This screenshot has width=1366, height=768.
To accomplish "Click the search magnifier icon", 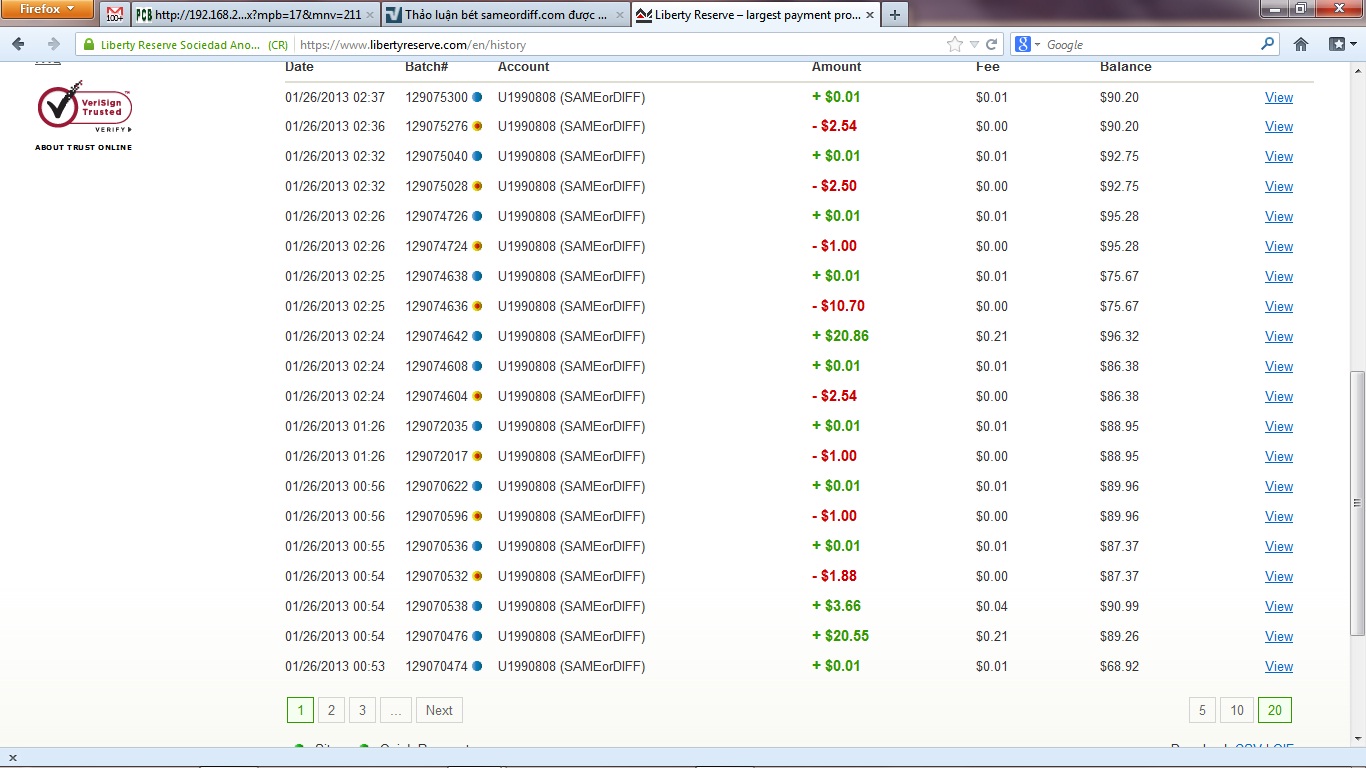I will 1268,44.
